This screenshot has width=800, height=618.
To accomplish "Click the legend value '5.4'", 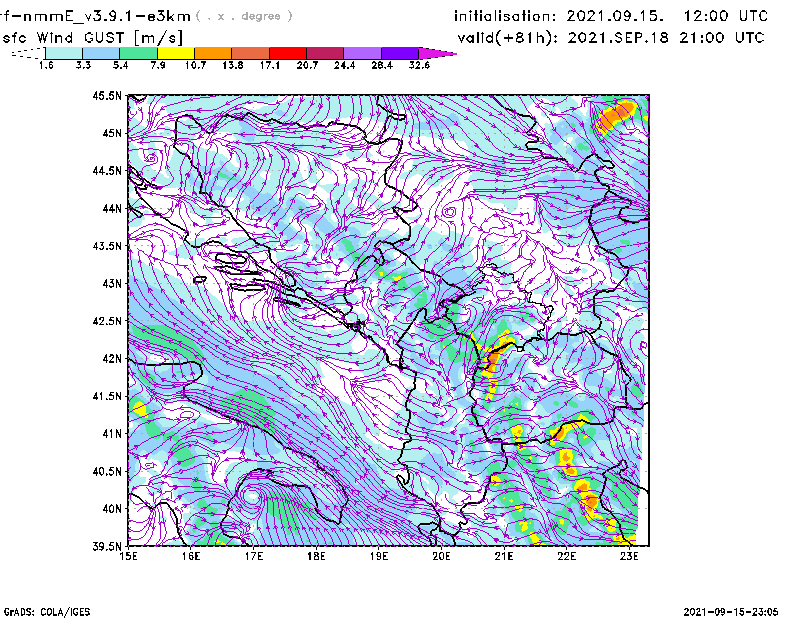I will tap(120, 65).
